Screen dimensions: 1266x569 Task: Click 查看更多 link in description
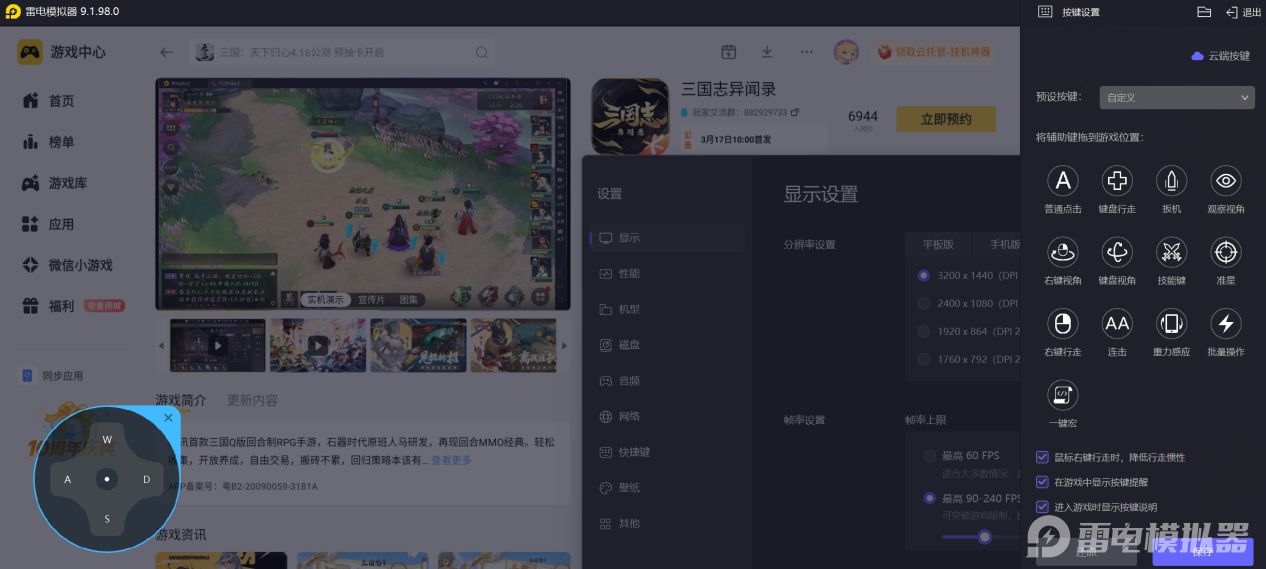(451, 460)
